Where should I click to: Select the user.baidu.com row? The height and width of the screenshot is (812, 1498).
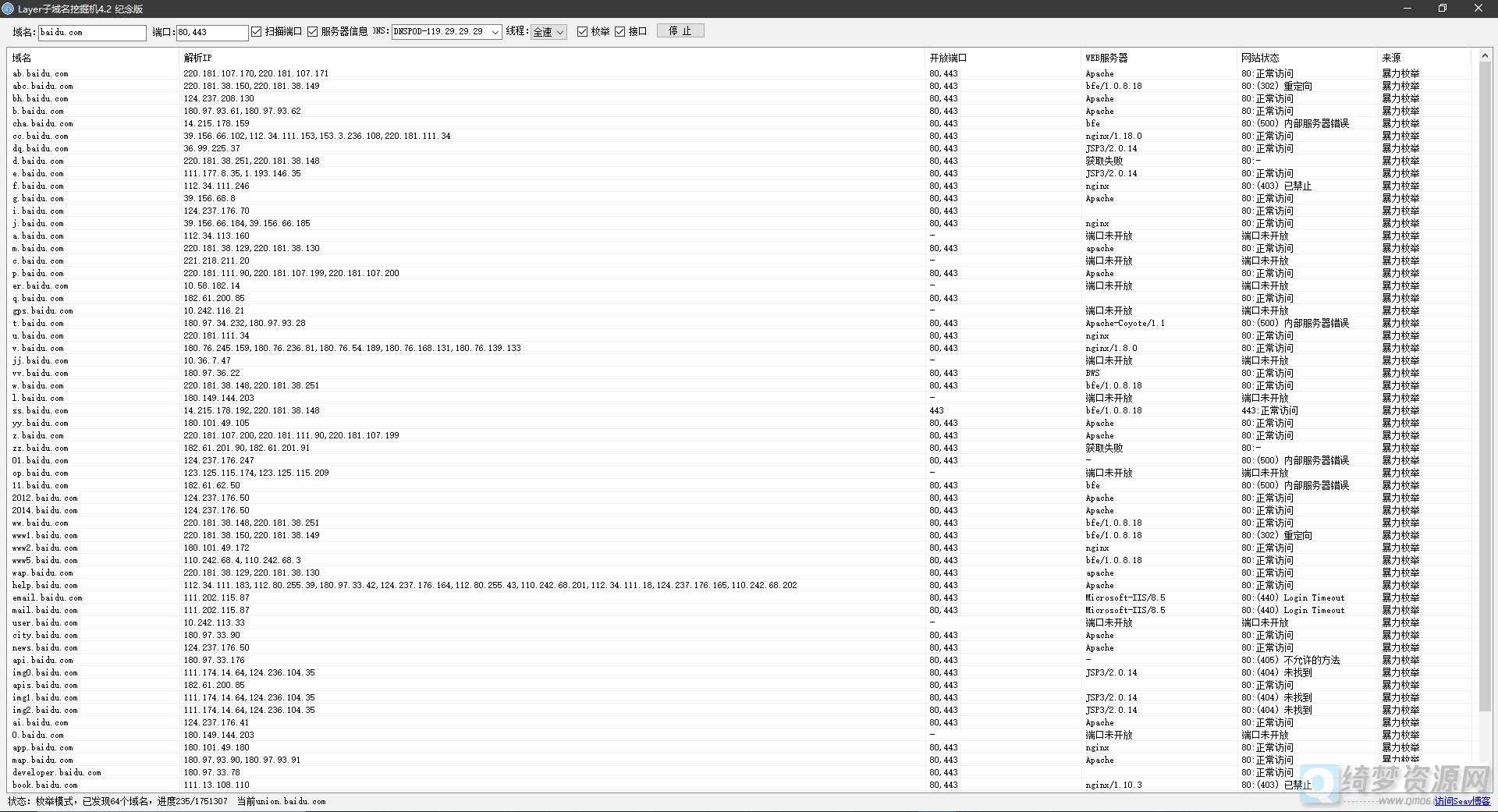tap(741, 622)
